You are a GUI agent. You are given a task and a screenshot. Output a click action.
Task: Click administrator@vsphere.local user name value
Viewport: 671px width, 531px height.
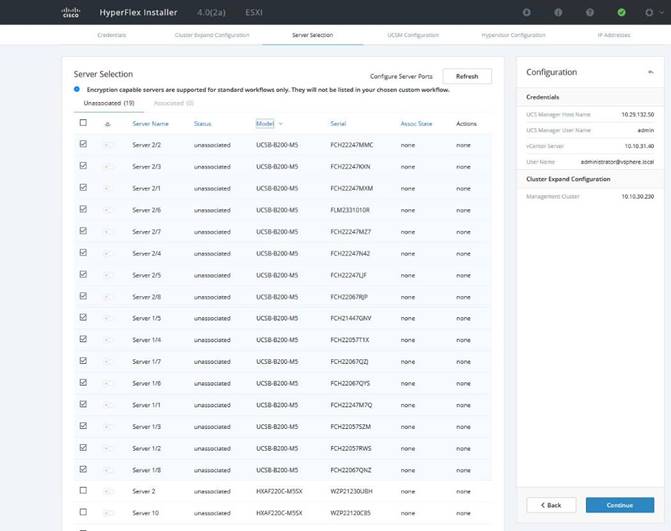pos(617,162)
